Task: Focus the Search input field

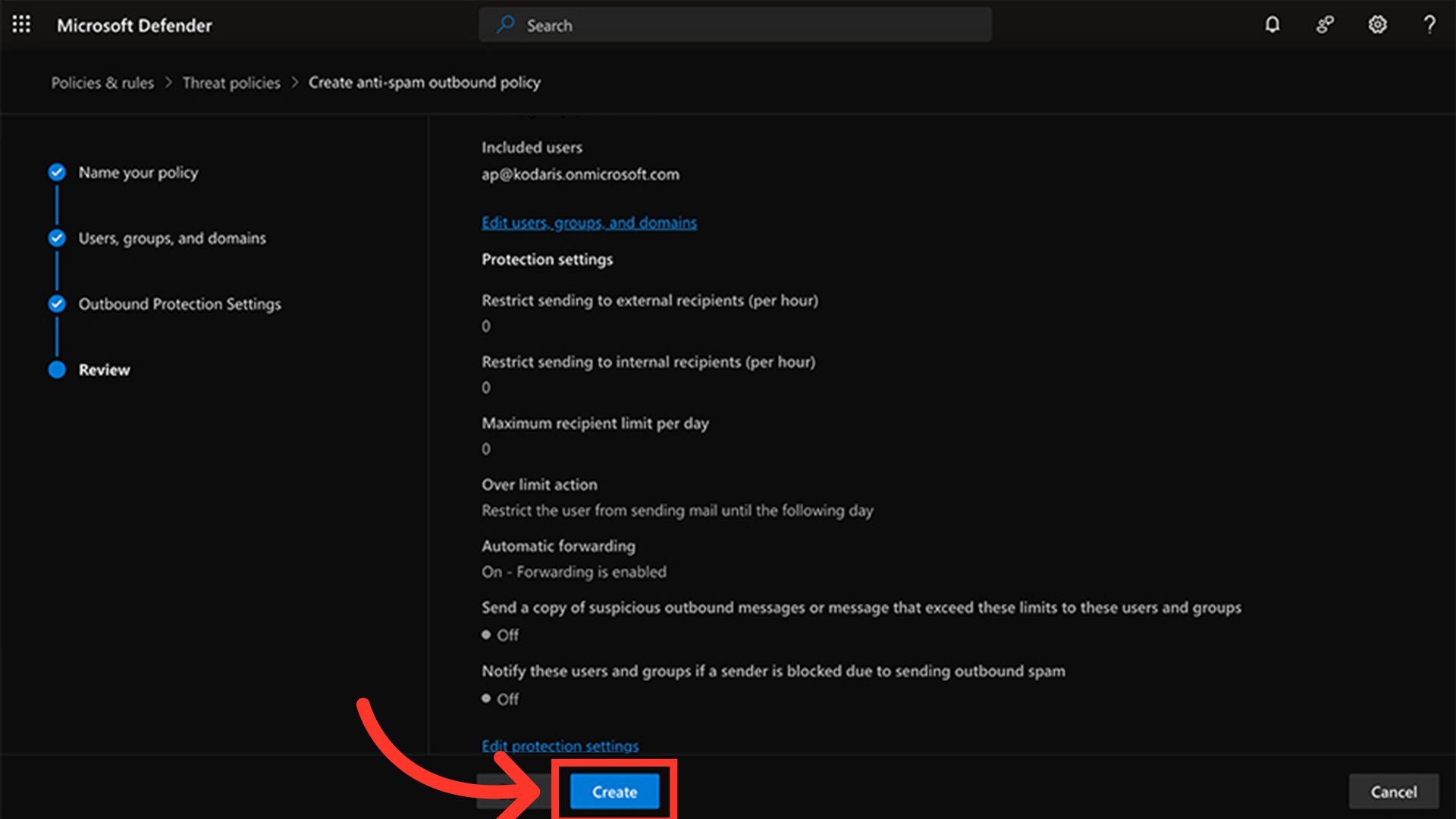Action: tap(751, 25)
